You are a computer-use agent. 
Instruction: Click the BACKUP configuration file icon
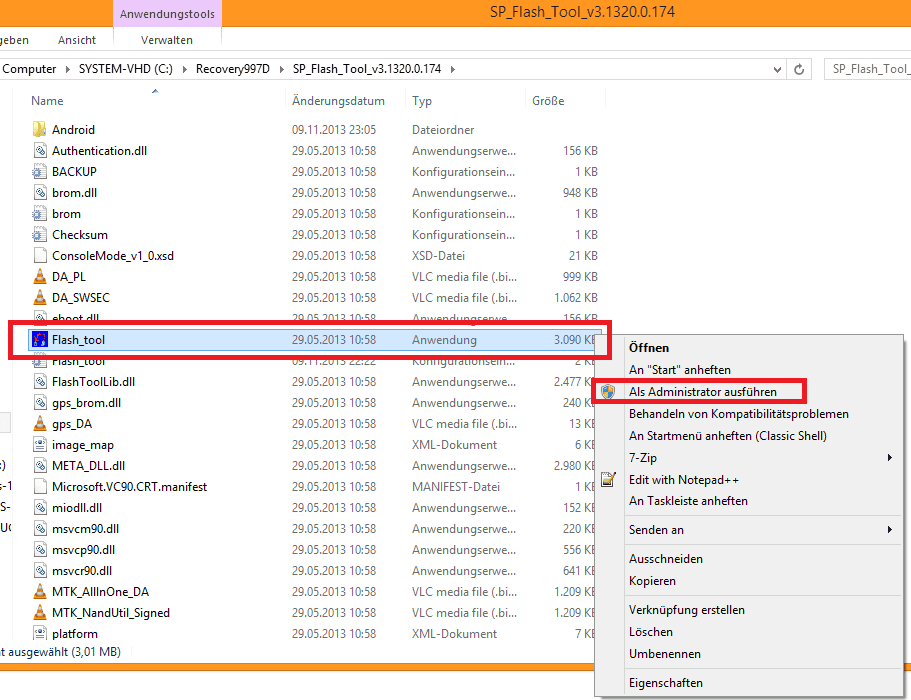[x=40, y=171]
